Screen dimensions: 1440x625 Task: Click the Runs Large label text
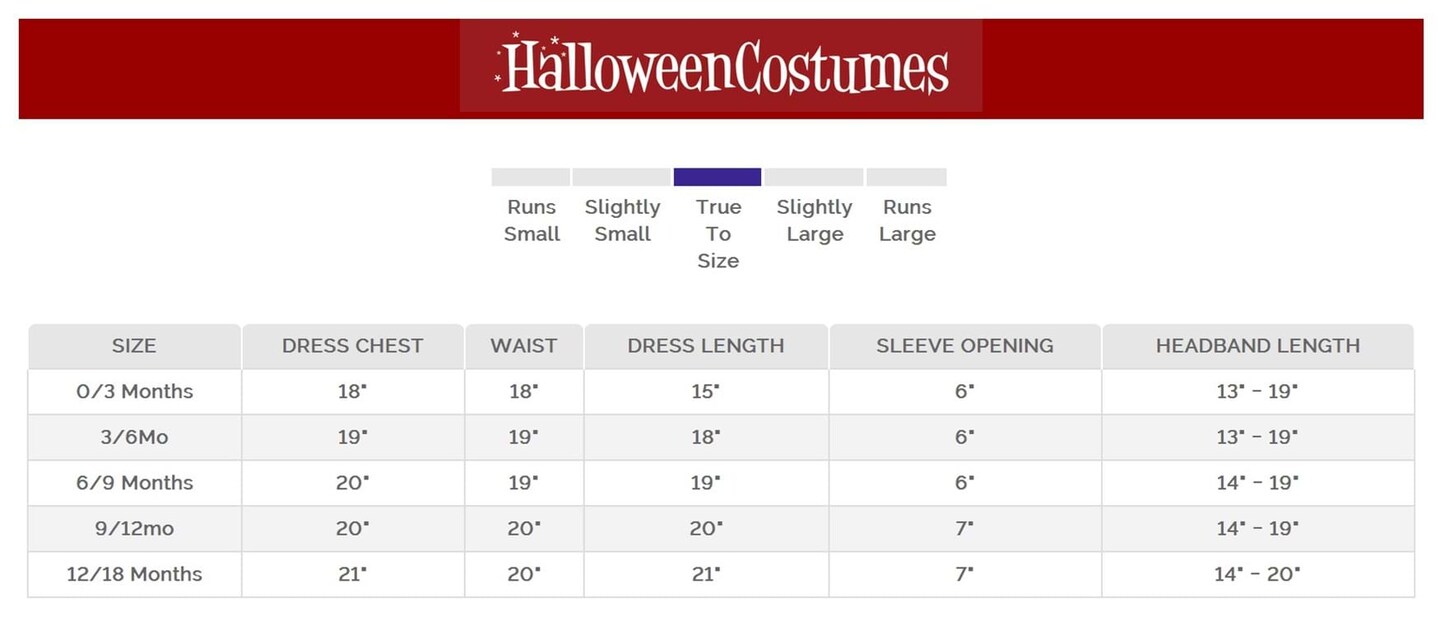click(907, 221)
